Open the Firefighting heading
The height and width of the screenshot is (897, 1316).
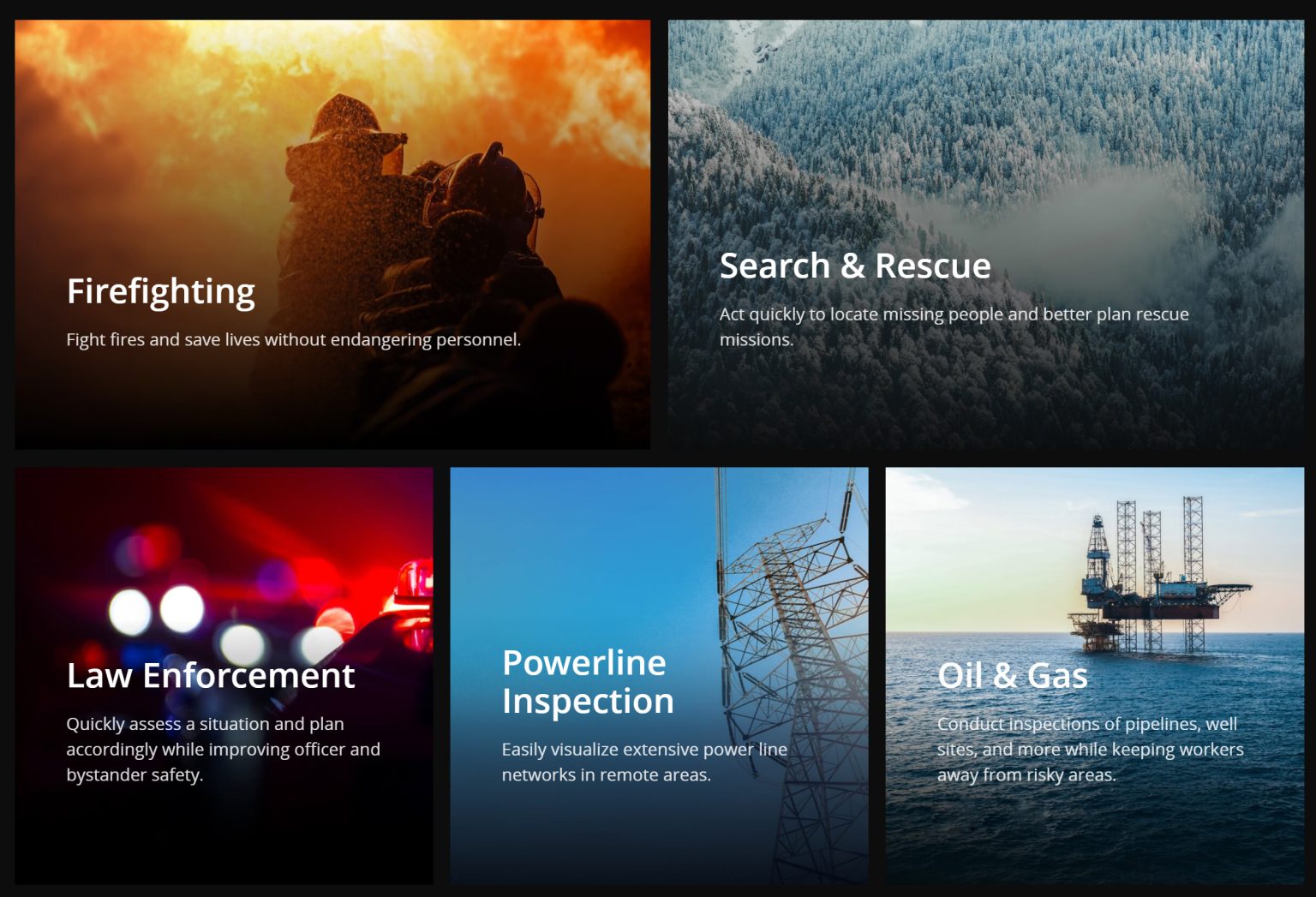coord(161,292)
